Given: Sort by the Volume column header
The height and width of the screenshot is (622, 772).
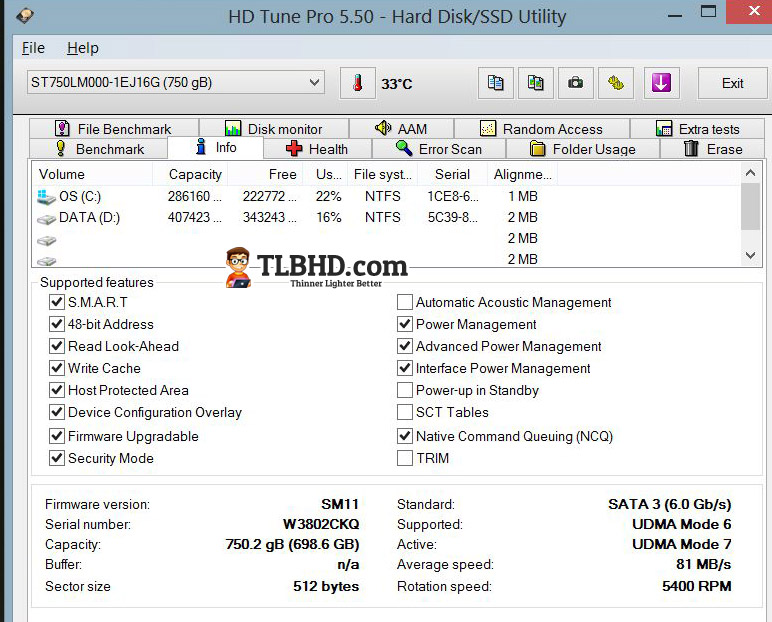Looking at the screenshot, I should point(93,174).
